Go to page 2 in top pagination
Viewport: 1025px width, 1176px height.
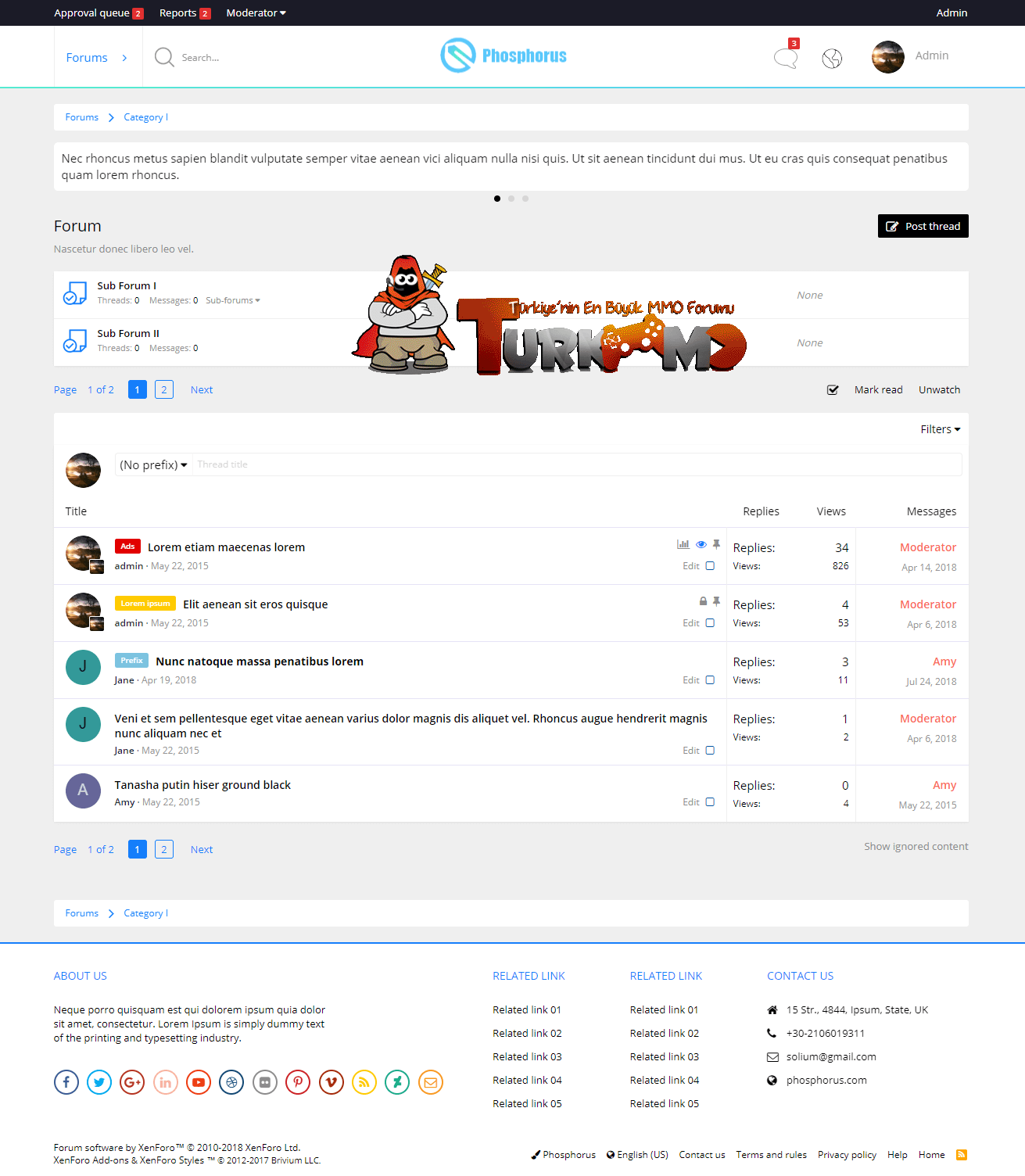pos(164,389)
